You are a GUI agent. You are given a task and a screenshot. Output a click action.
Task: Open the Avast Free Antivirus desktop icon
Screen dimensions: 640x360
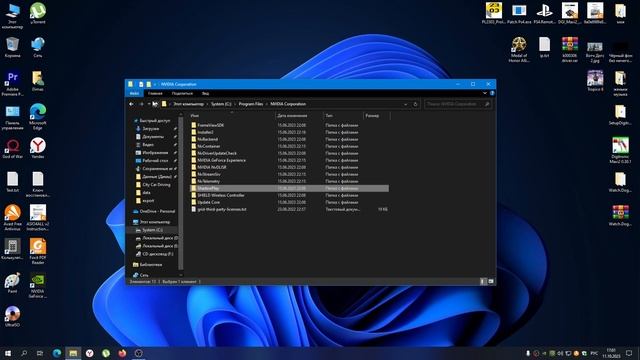12,218
